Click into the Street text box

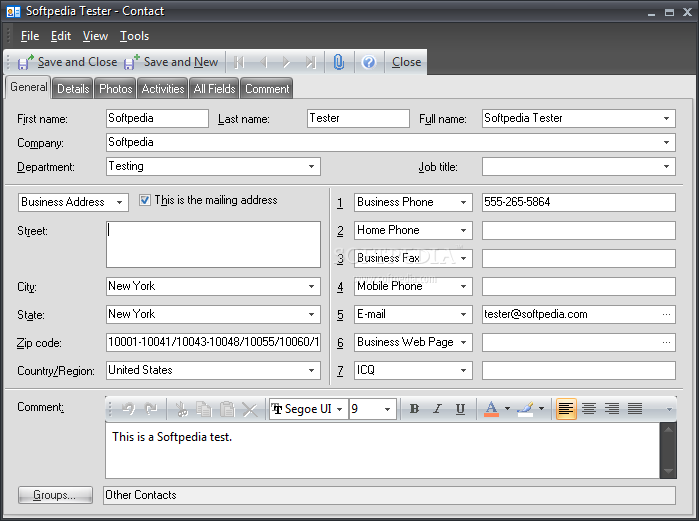click(214, 245)
